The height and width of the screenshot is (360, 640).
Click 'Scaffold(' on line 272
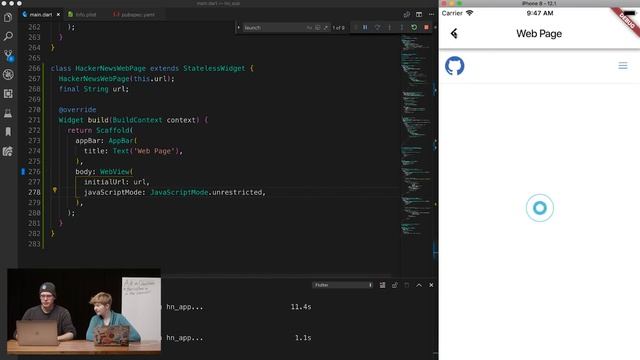click(x=115, y=130)
